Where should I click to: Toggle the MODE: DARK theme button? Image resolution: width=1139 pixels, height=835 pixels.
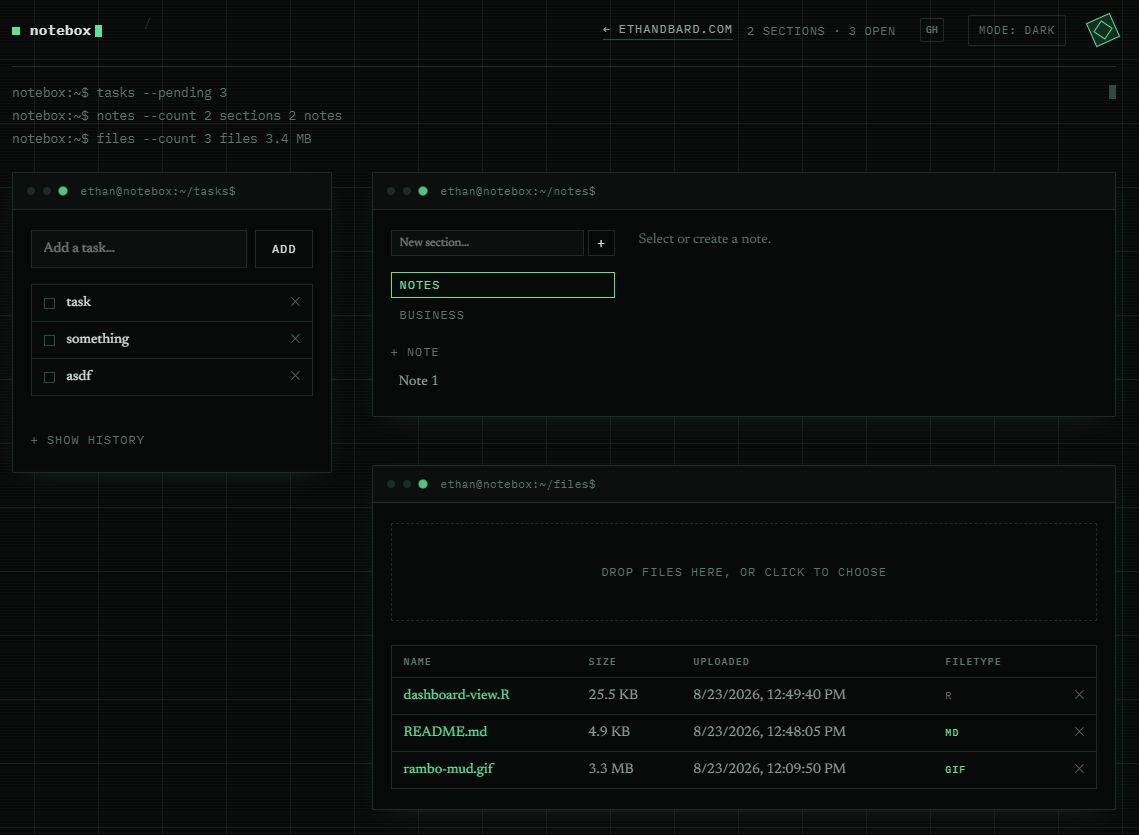coord(1016,31)
